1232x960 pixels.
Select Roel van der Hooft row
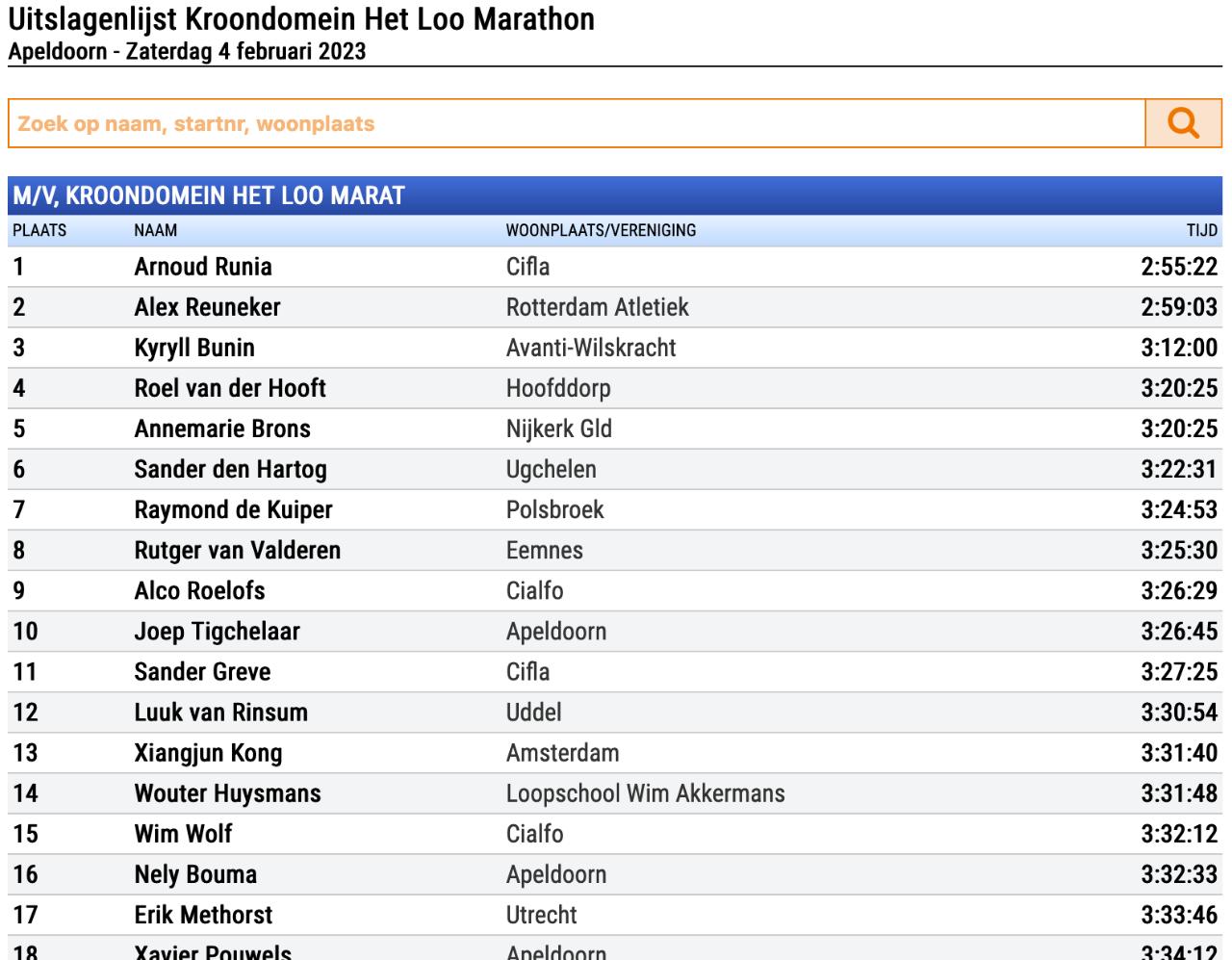click(x=616, y=388)
